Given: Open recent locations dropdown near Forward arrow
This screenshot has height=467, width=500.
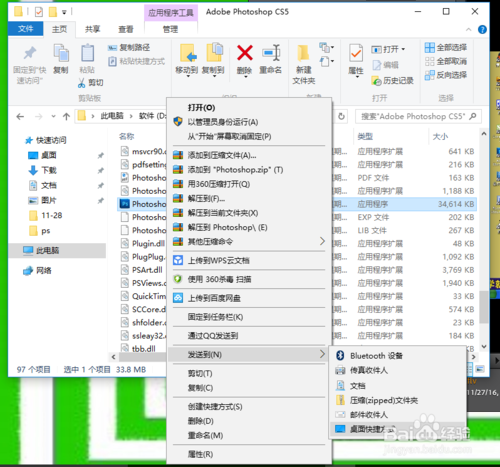Looking at the screenshot, I should (x=53, y=116).
